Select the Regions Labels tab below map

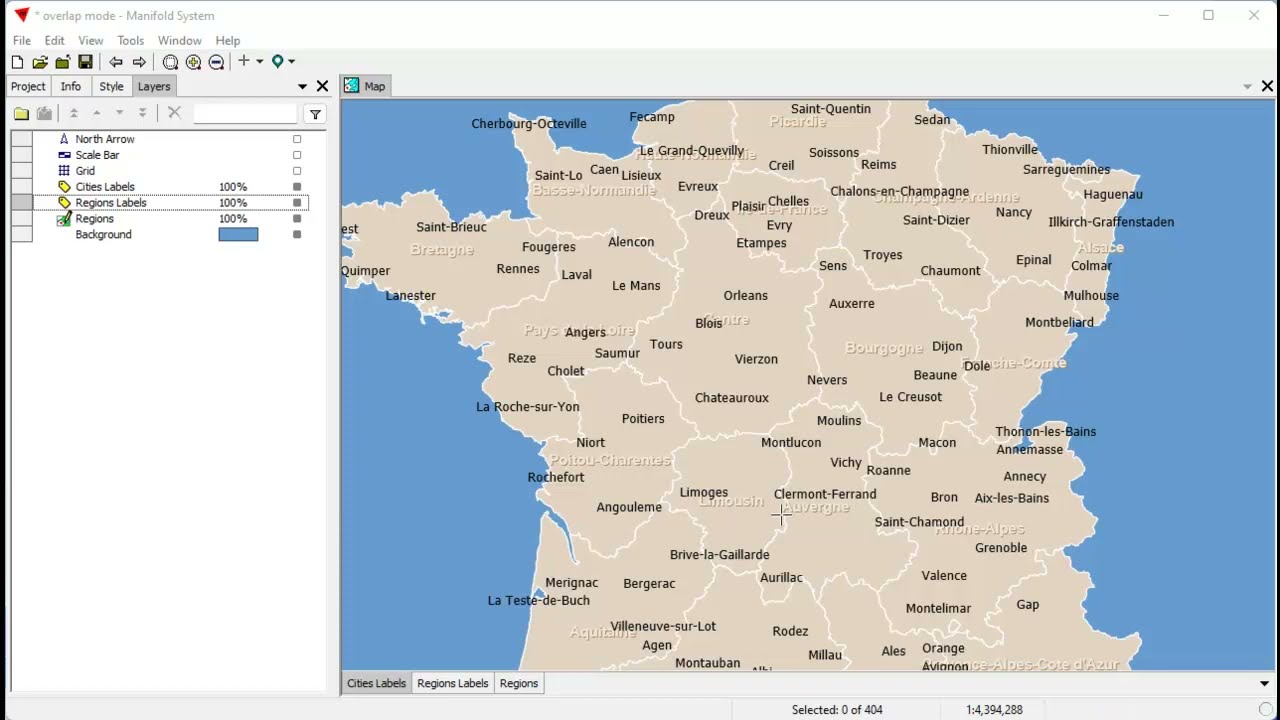pyautogui.click(x=453, y=684)
